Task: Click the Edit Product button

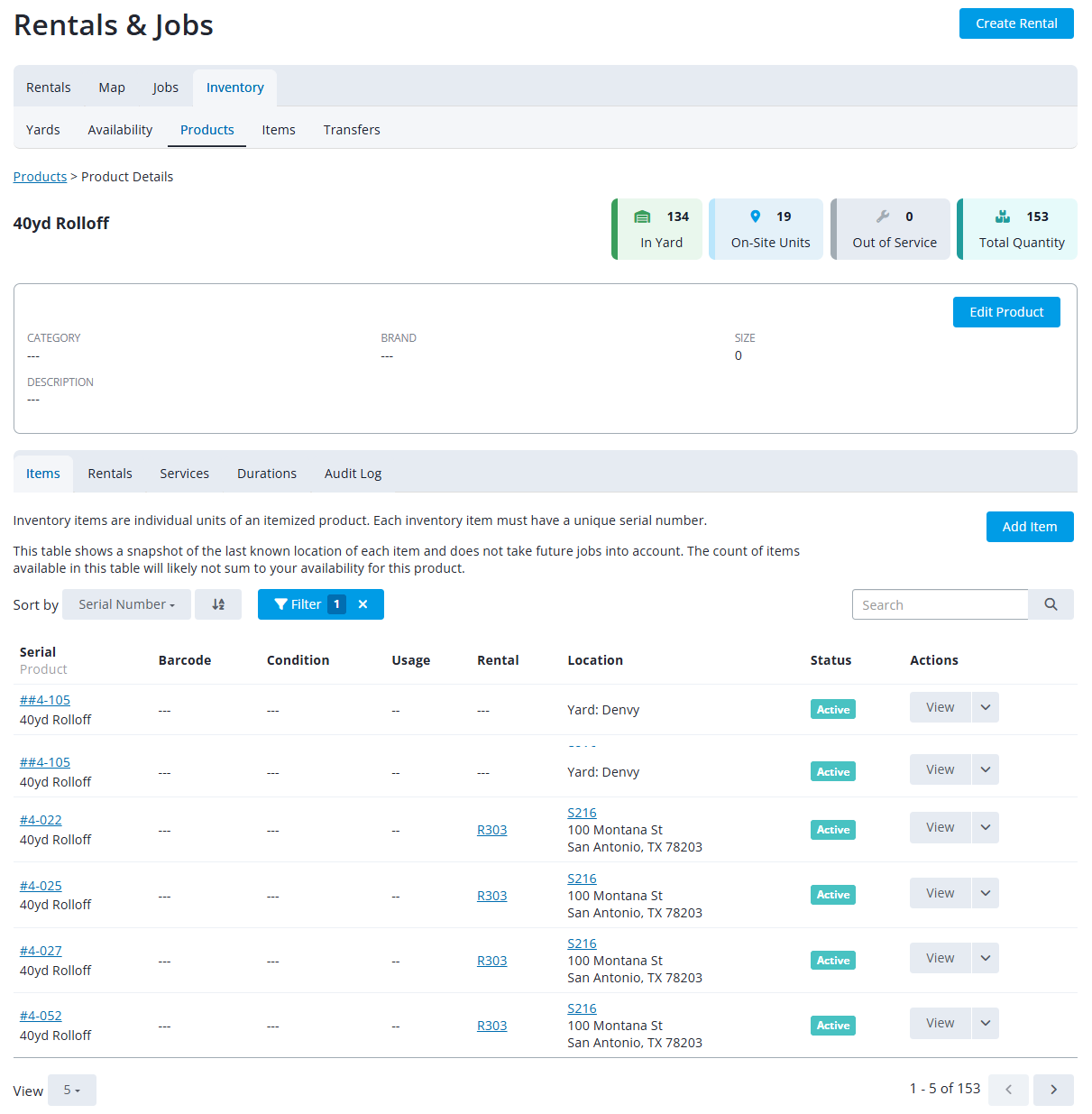Action: coord(1006,312)
